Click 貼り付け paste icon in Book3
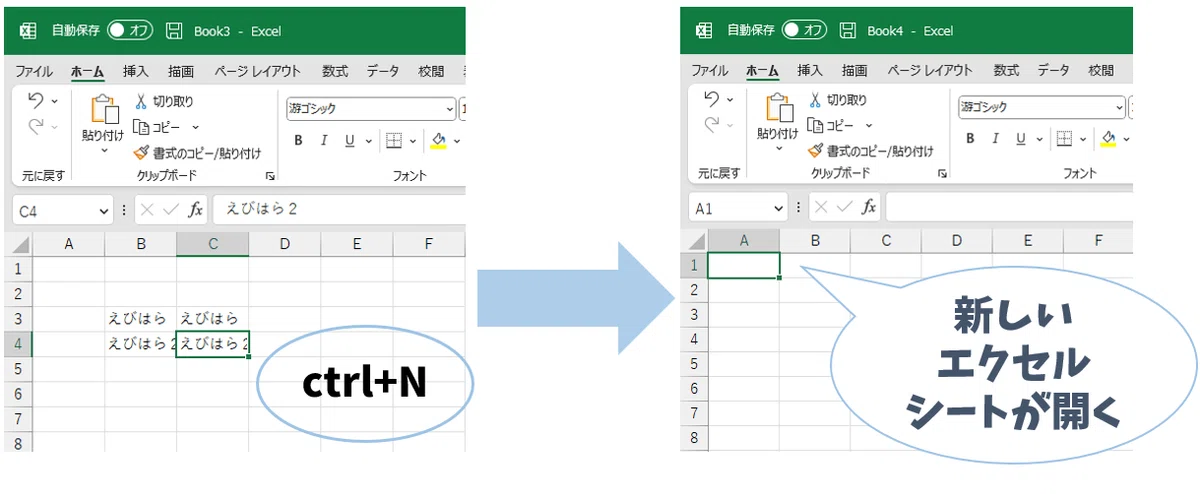Screen dimensions: 1200x494 tap(103, 110)
